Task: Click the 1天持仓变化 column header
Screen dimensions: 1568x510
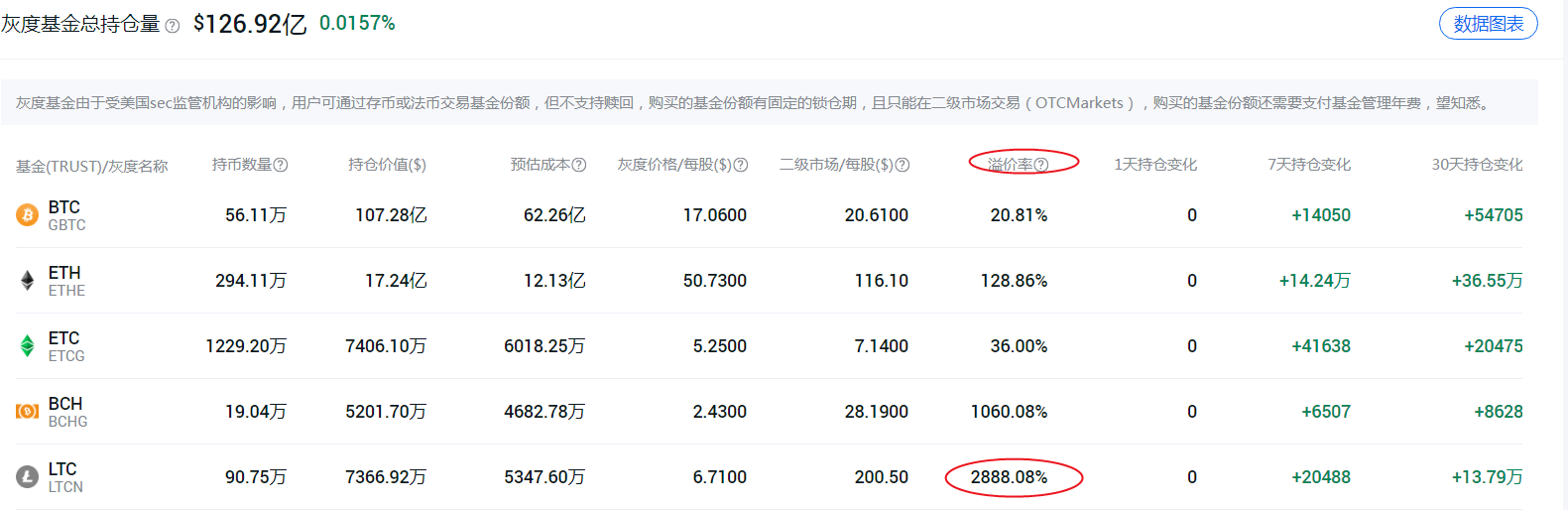Action: [x=1155, y=165]
